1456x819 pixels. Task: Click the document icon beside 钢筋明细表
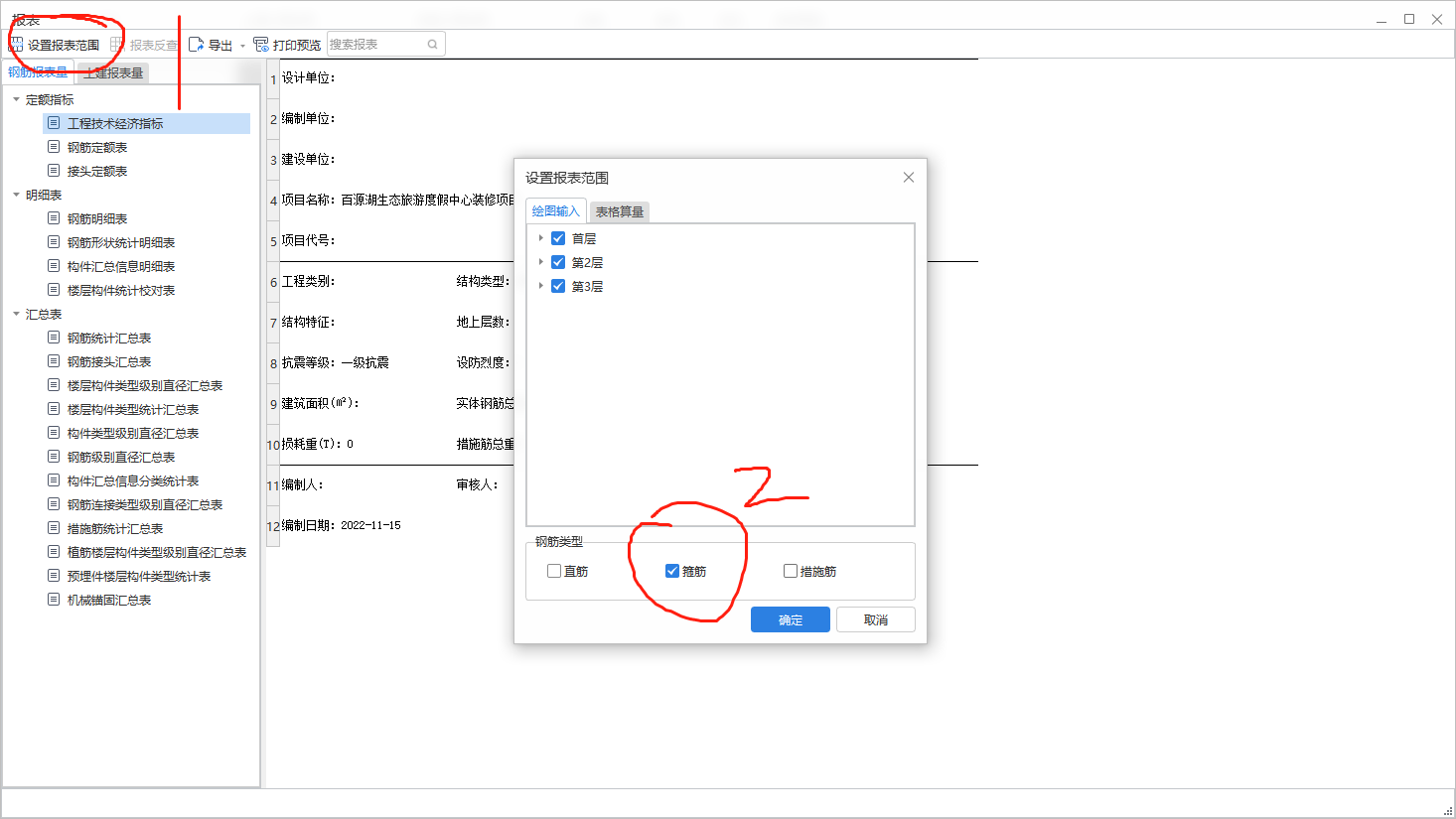54,218
